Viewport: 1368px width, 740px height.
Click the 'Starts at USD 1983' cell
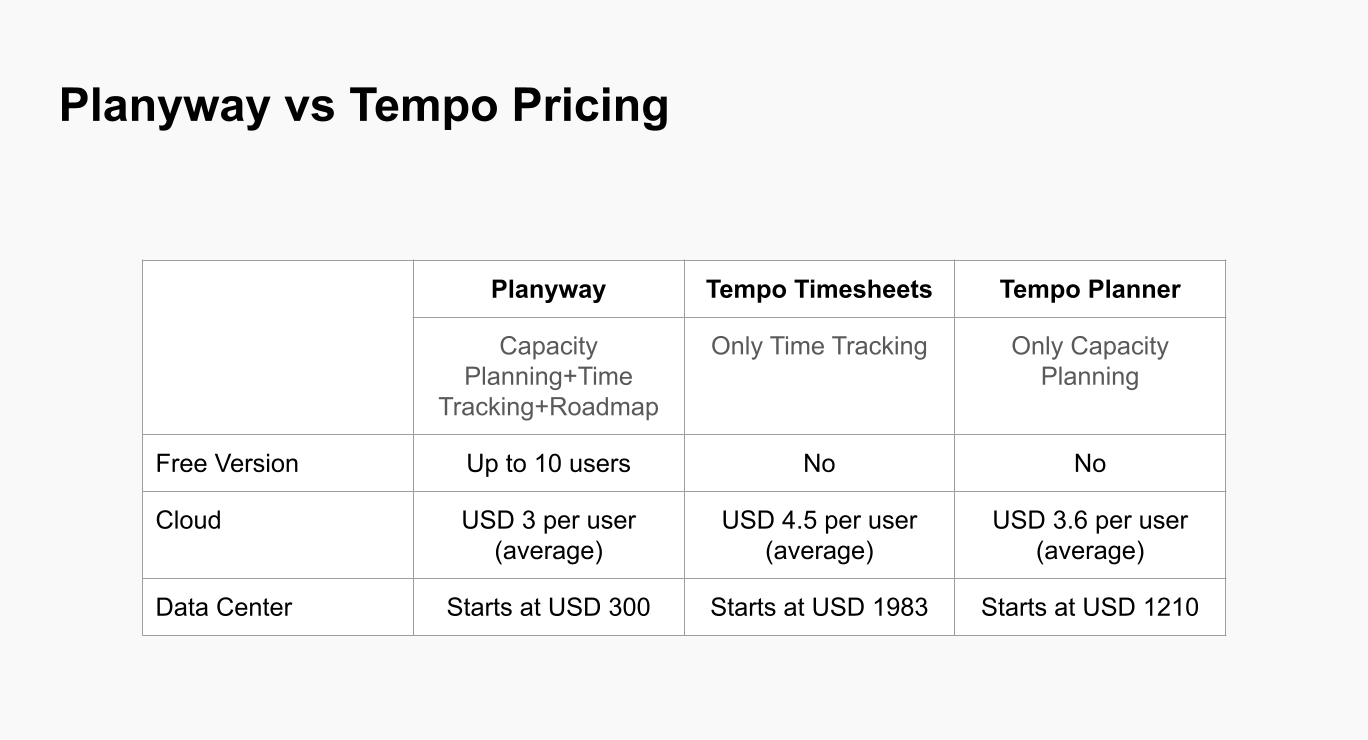818,608
